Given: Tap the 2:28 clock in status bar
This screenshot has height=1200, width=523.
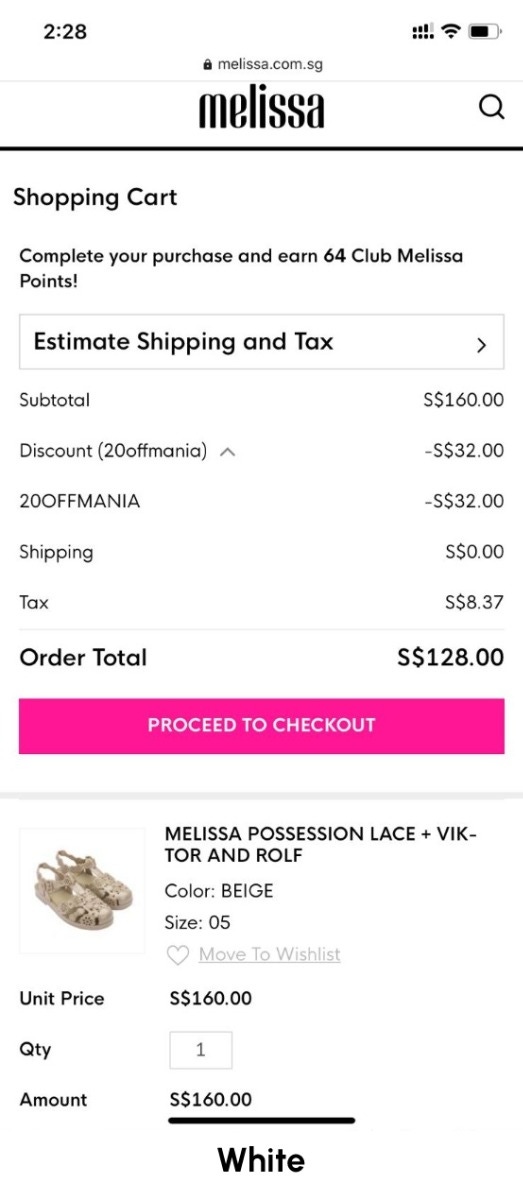Looking at the screenshot, I should pyautogui.click(x=65, y=32).
